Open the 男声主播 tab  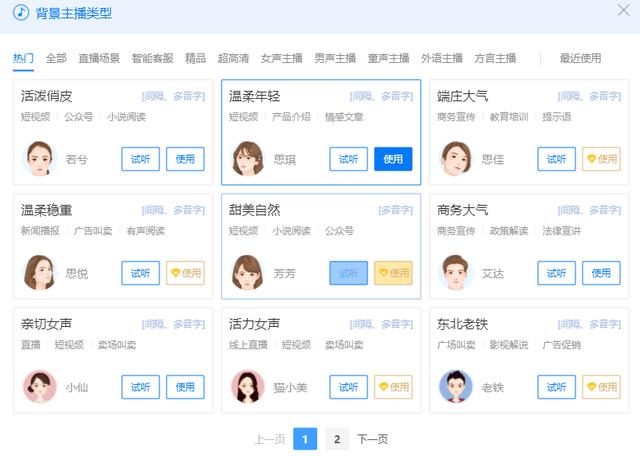335,58
